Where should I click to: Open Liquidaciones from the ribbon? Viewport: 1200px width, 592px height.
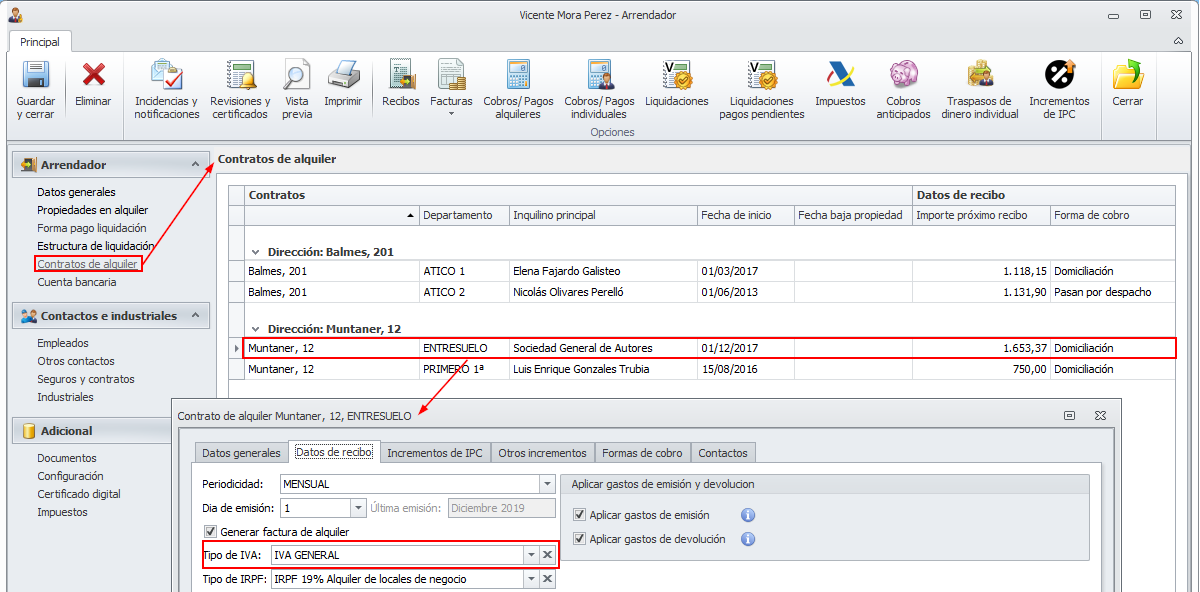677,76
